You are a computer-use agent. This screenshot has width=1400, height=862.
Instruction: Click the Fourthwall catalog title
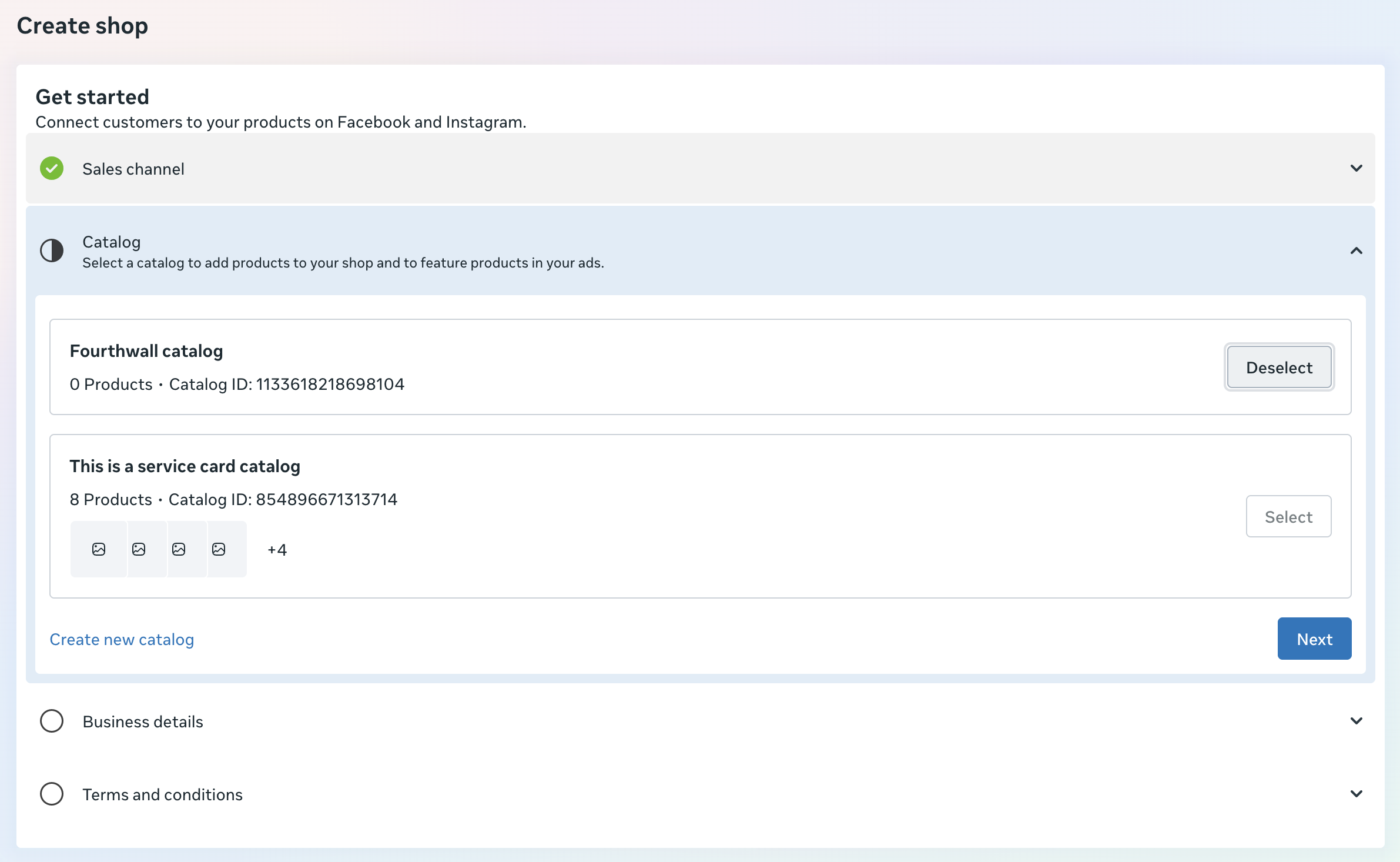pyautogui.click(x=146, y=351)
